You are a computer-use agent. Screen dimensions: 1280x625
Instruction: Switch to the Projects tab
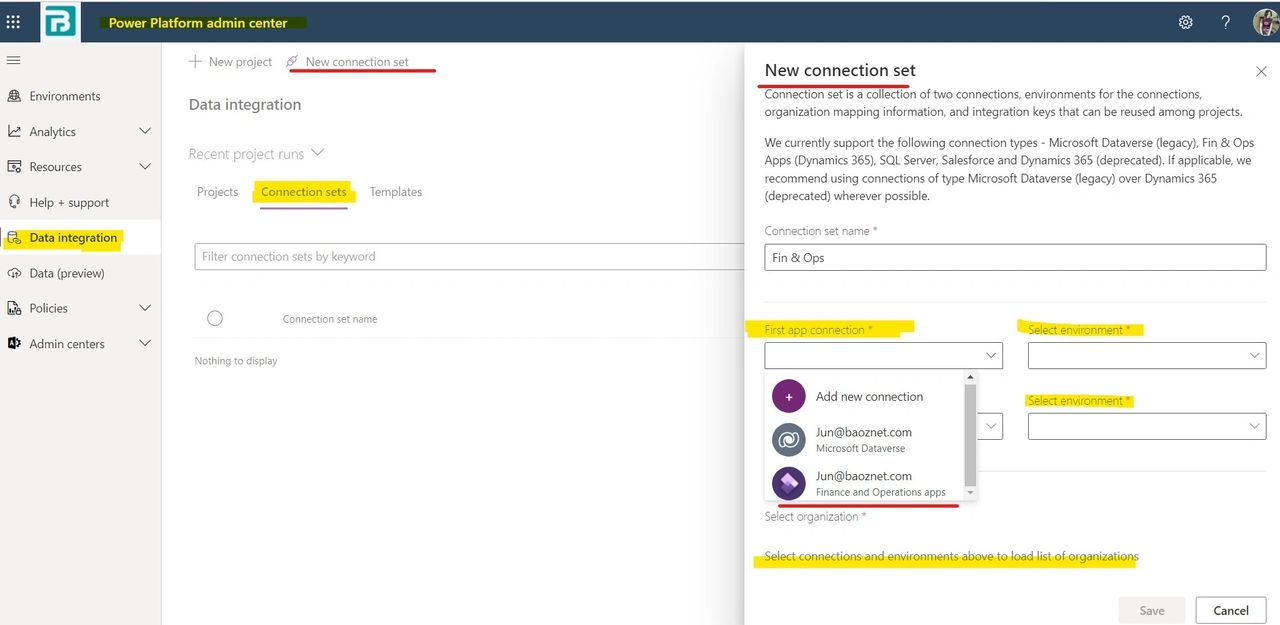217,191
